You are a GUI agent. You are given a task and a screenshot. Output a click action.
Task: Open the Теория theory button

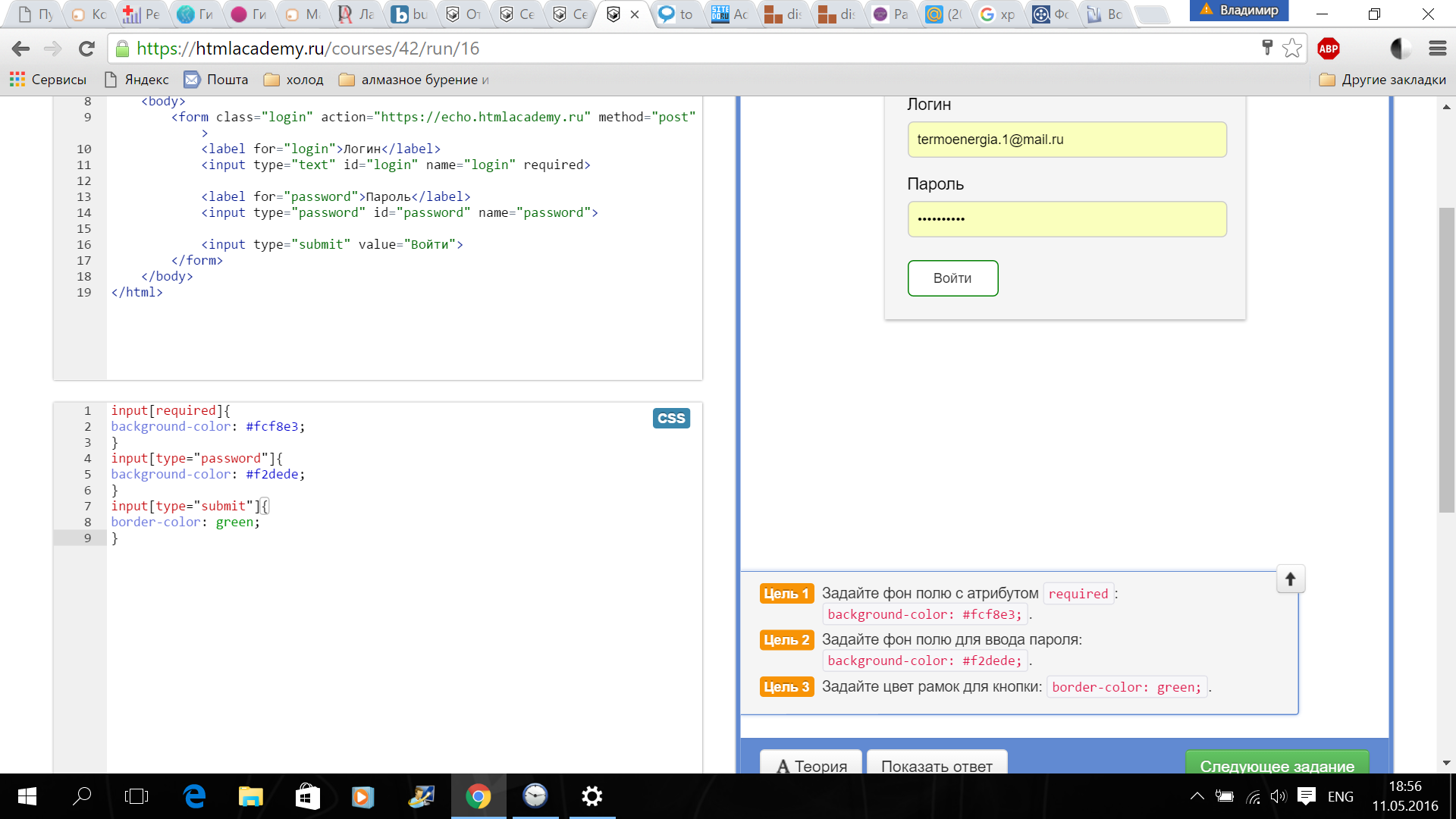tap(811, 763)
